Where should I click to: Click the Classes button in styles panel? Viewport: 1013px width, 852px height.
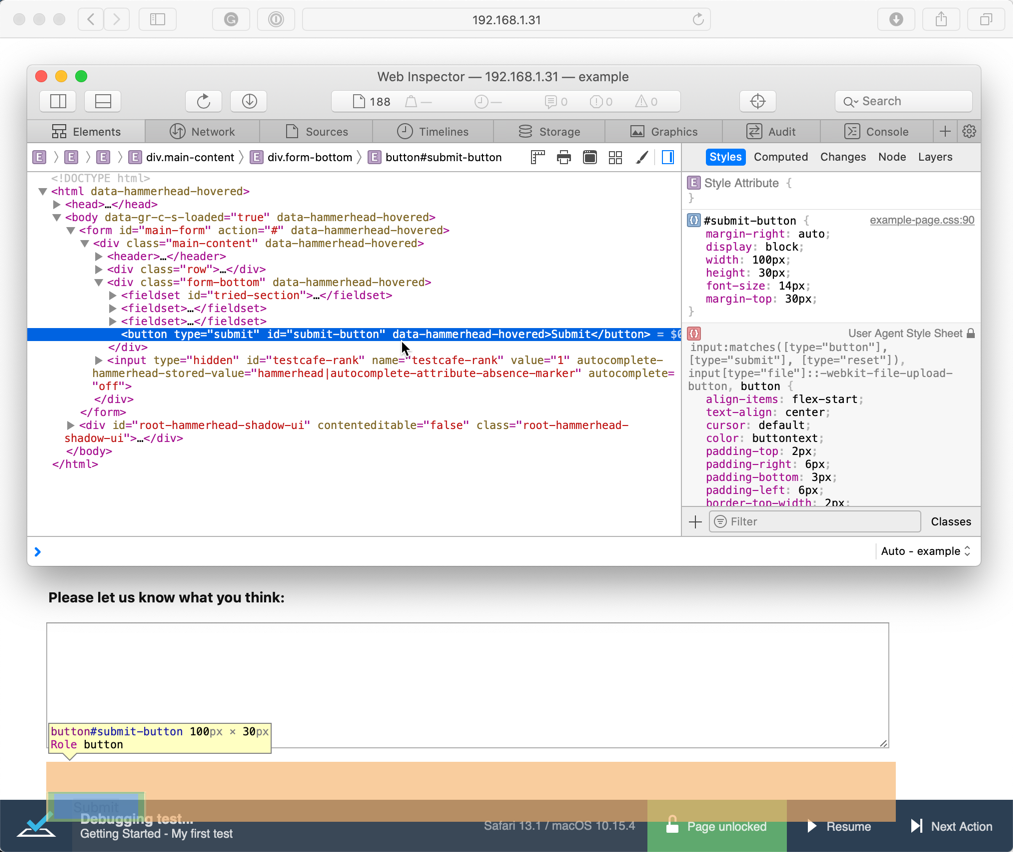(x=950, y=521)
